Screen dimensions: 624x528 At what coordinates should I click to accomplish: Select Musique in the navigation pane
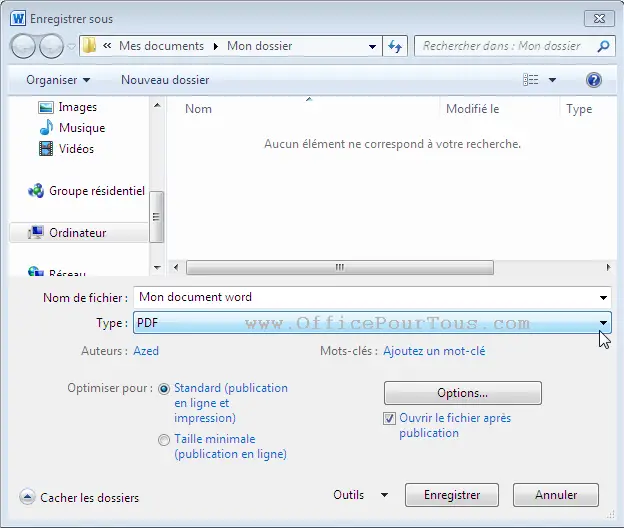point(82,128)
